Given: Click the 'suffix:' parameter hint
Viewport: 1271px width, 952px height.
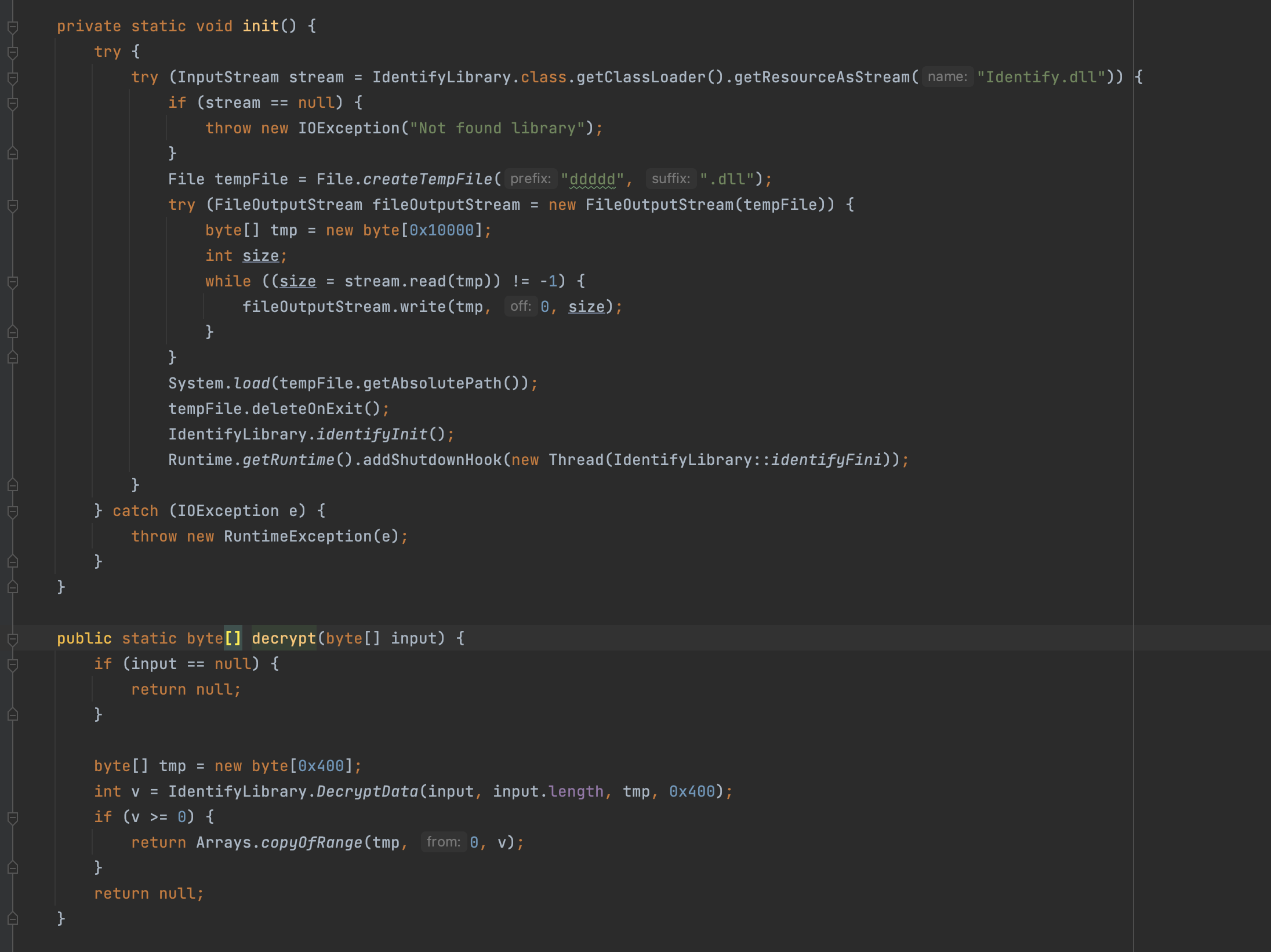Looking at the screenshot, I should point(670,179).
